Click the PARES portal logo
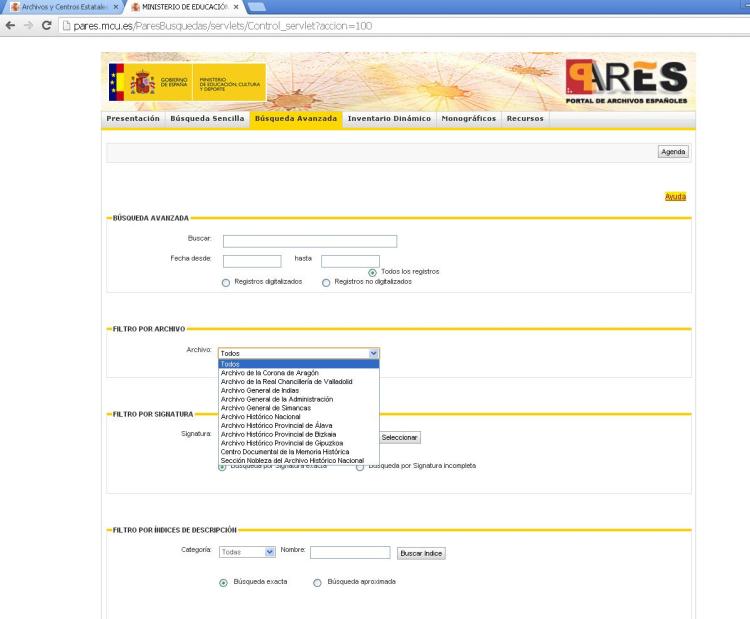Viewport: 750px width, 619px height. tap(626, 84)
